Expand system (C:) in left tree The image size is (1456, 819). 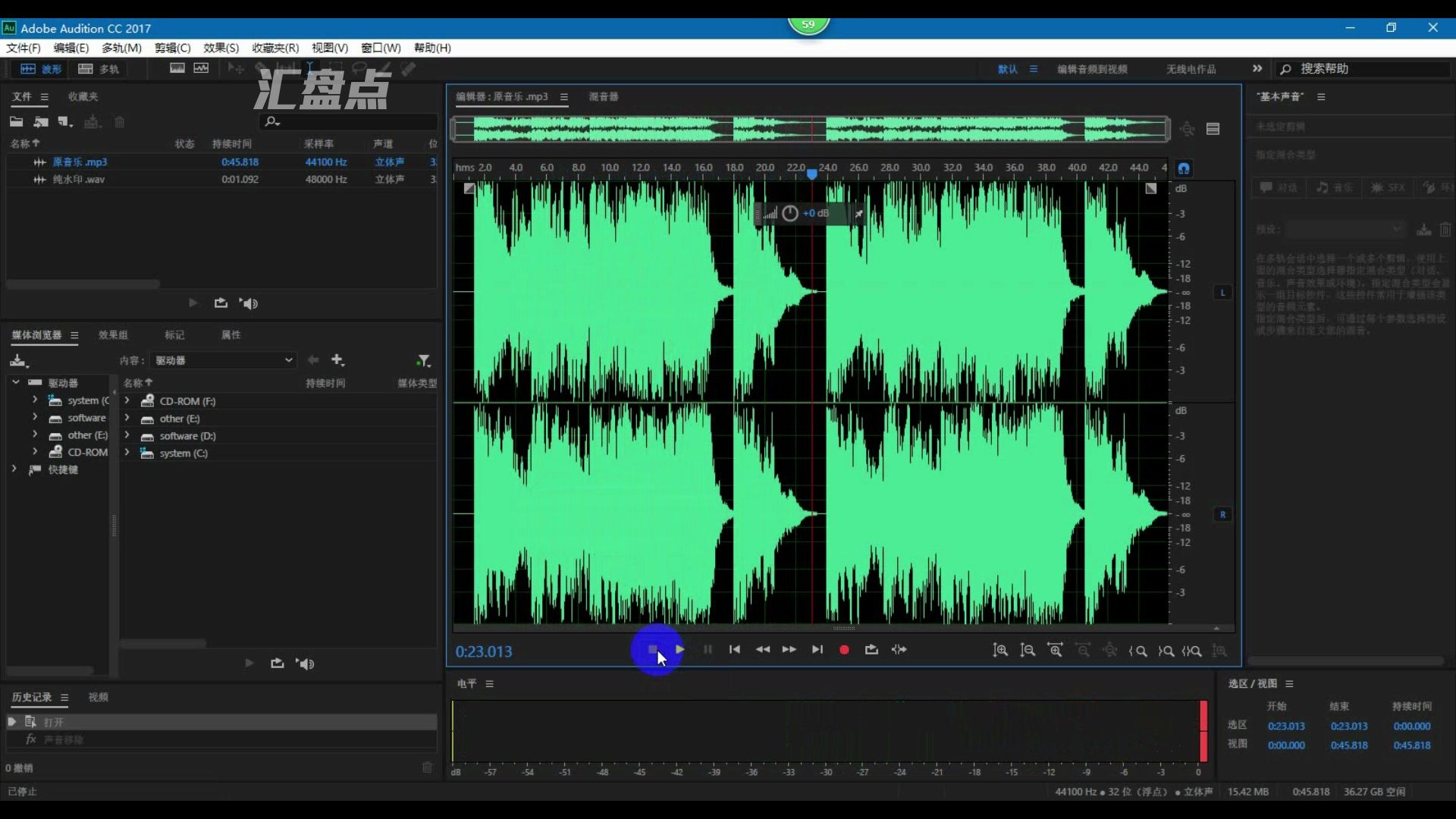pyautogui.click(x=35, y=400)
